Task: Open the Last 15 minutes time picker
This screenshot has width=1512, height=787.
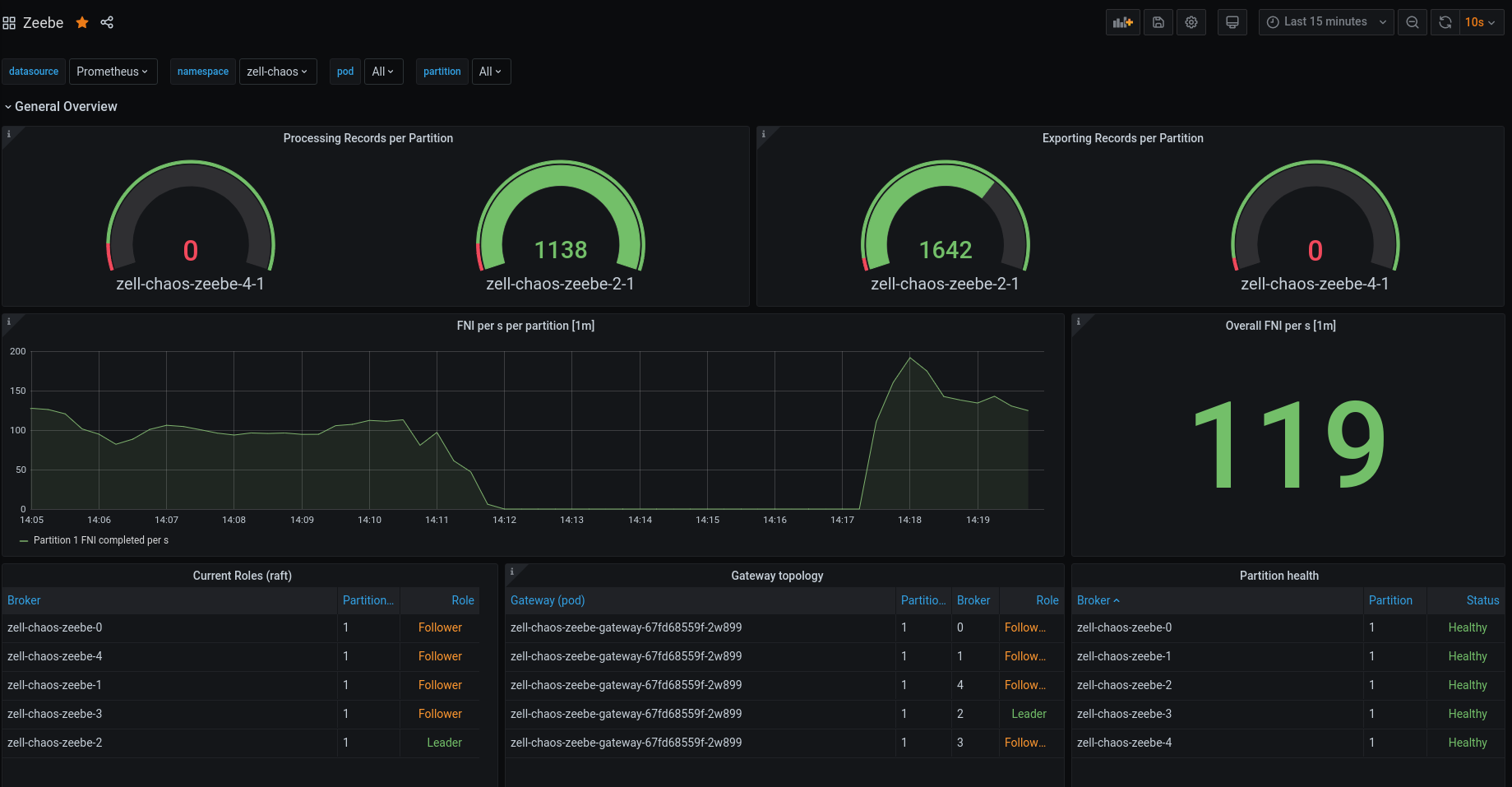Action: coord(1326,22)
